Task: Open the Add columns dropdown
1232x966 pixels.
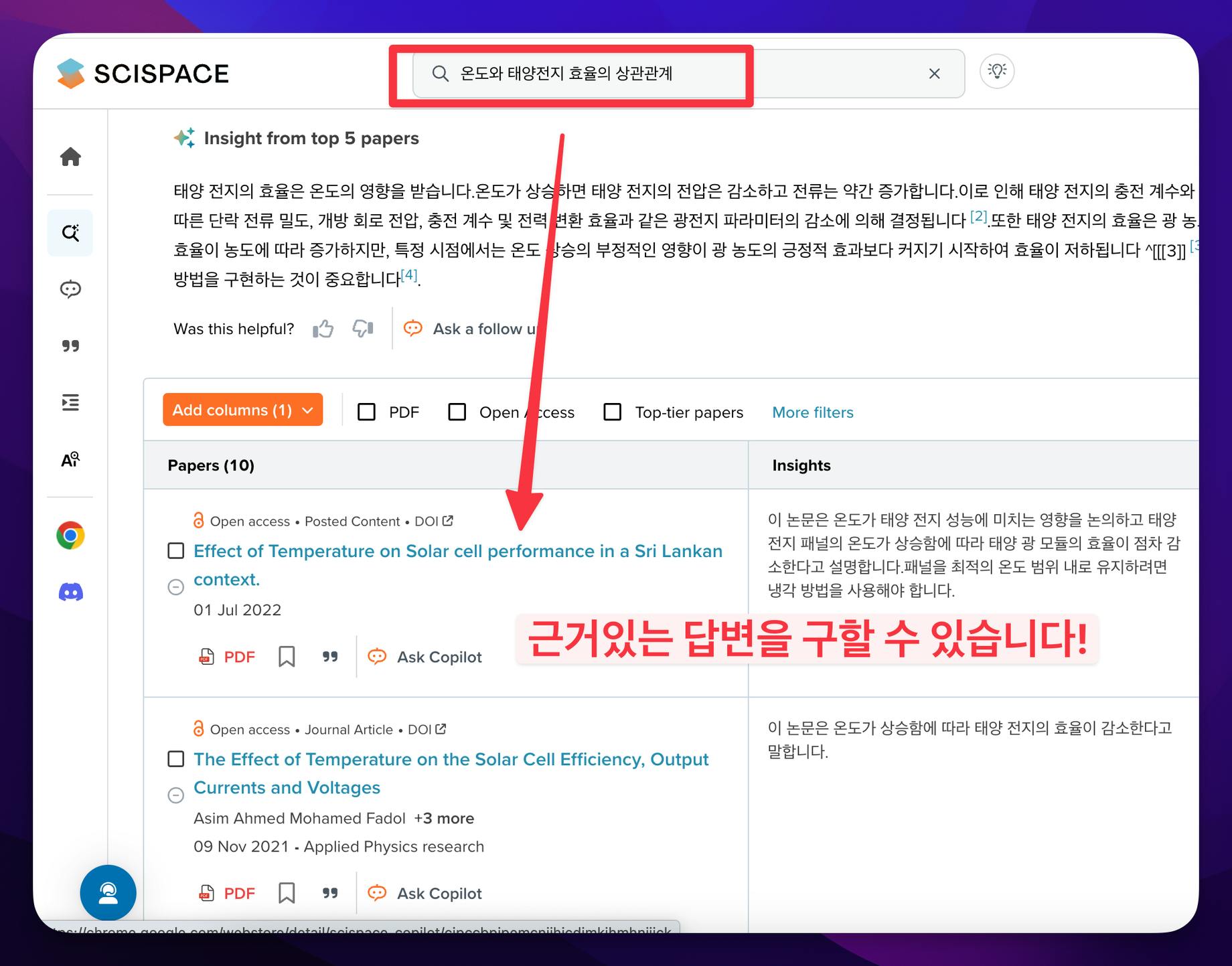Action: point(242,410)
